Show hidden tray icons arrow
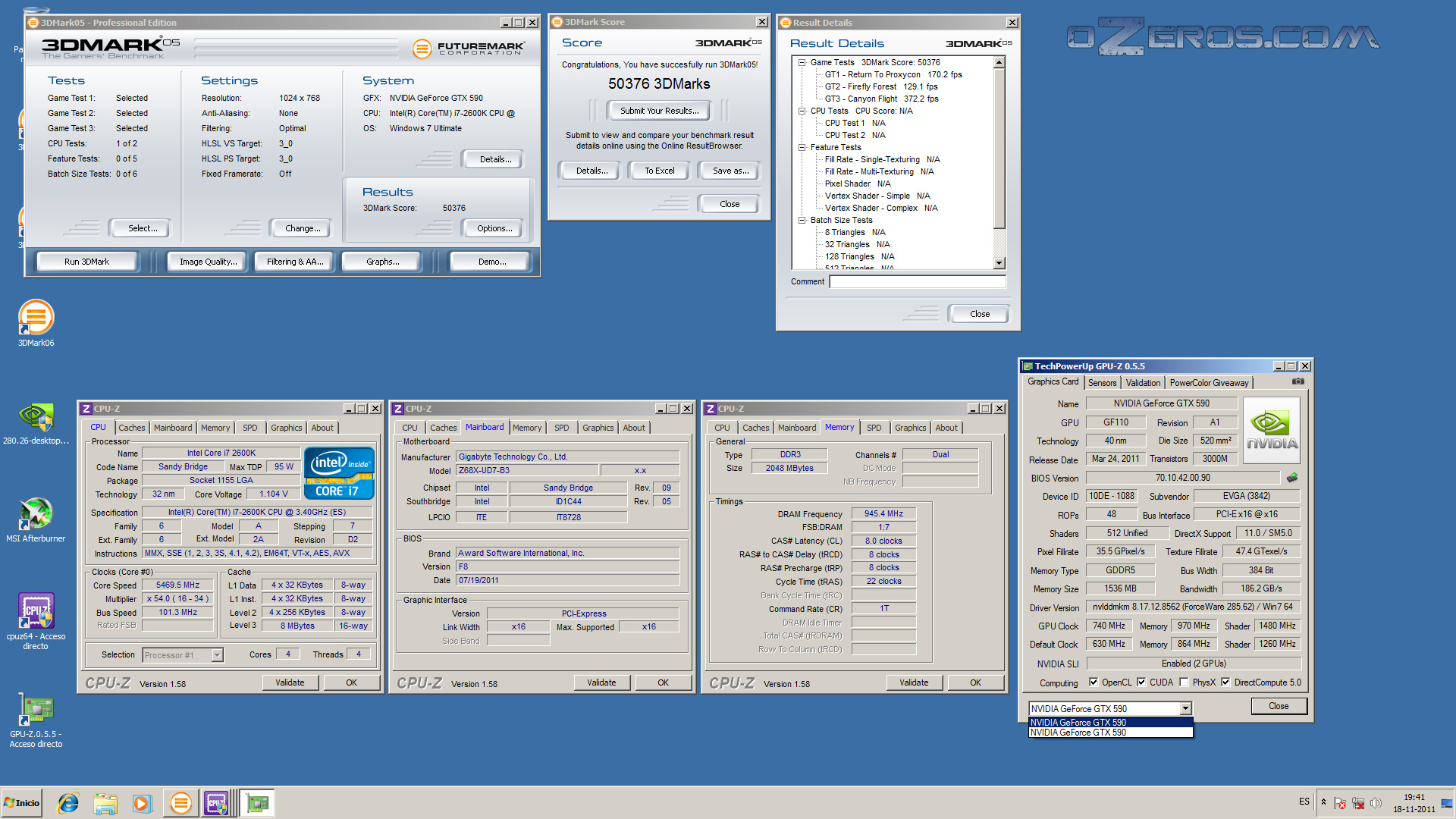1456x819 pixels. [1323, 803]
